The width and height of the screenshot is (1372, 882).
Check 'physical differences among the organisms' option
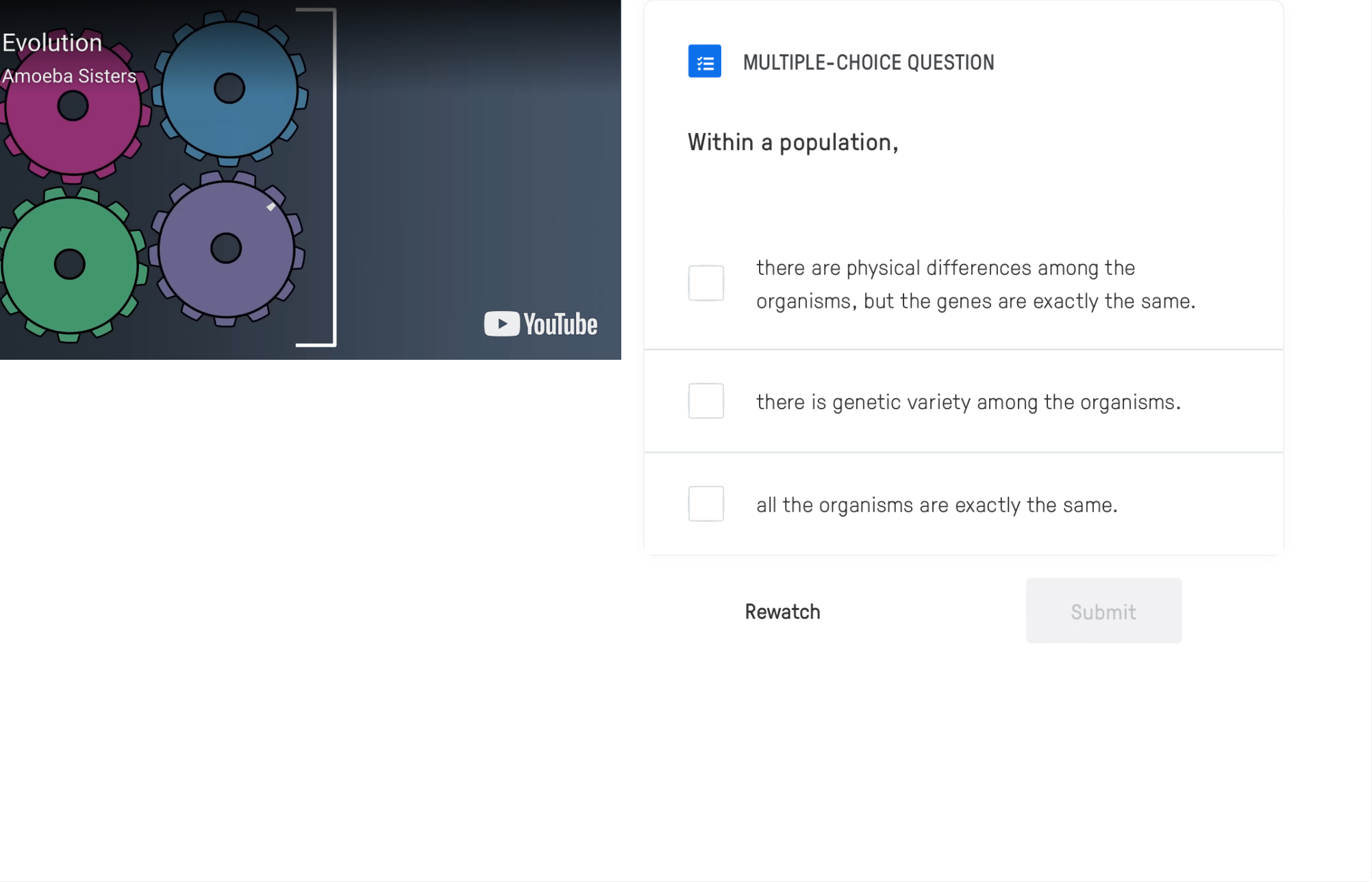click(x=706, y=283)
